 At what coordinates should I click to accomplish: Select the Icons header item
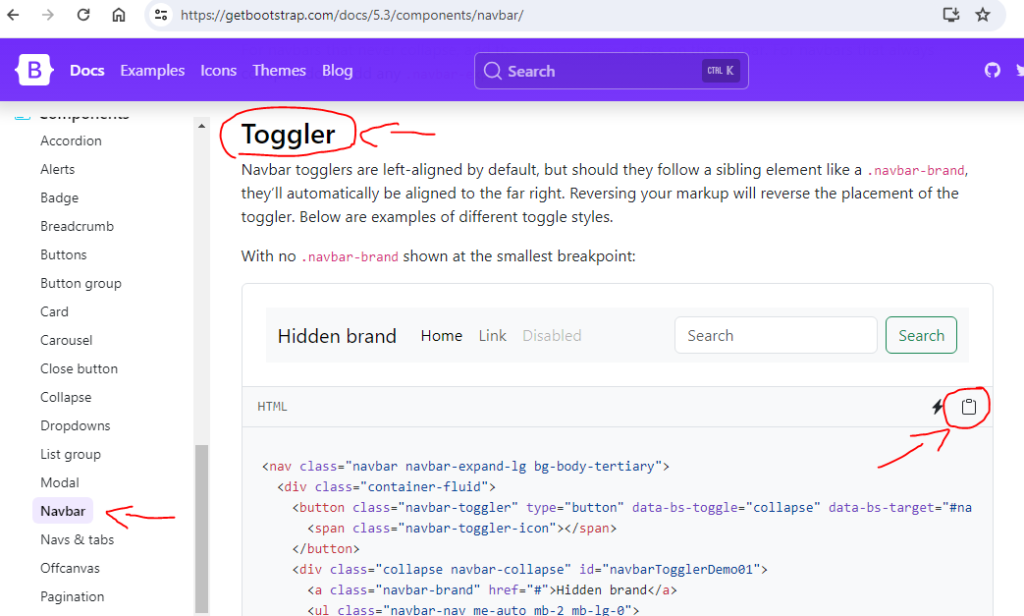(x=218, y=70)
